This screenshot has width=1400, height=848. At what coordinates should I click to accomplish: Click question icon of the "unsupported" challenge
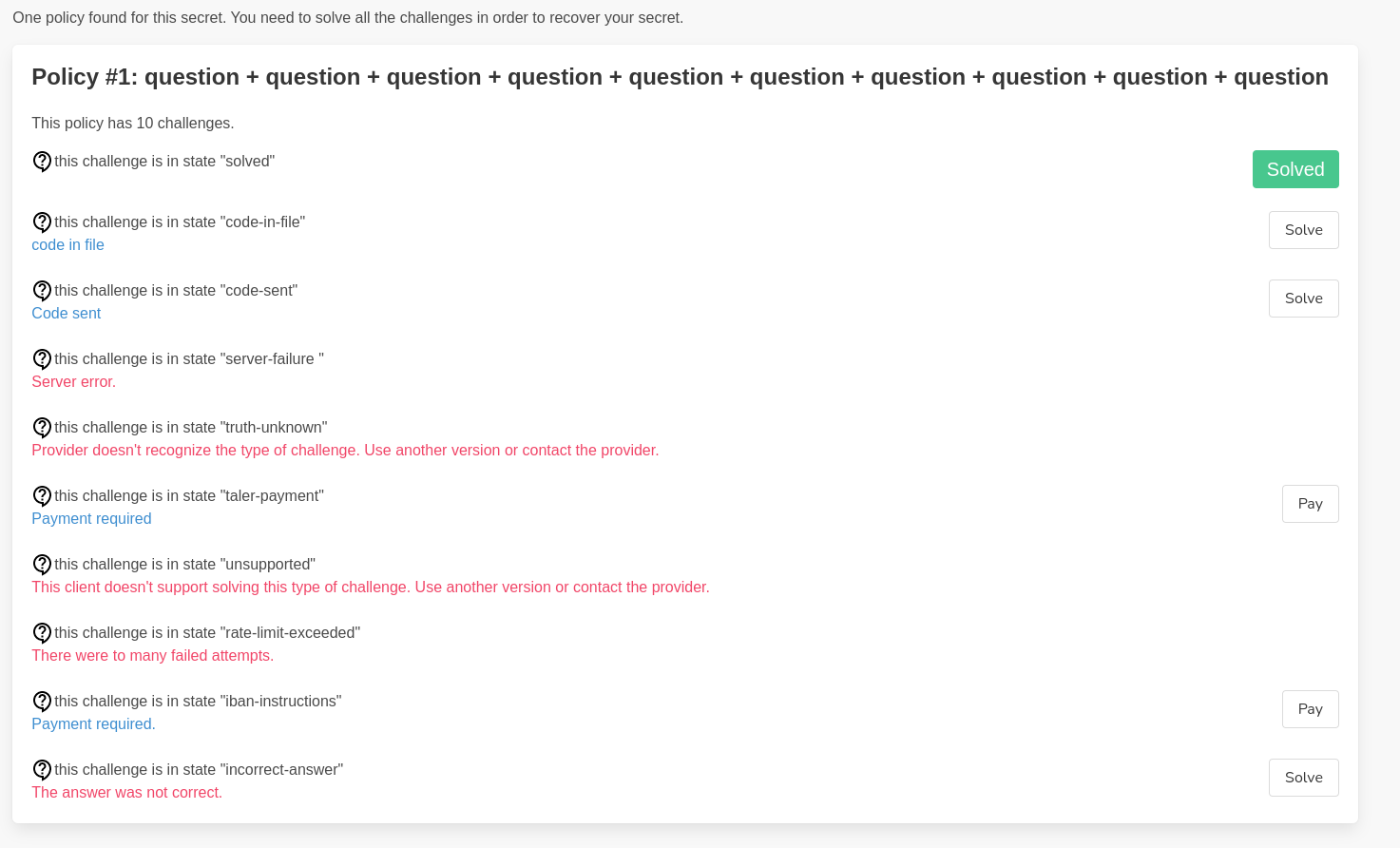pyautogui.click(x=42, y=565)
